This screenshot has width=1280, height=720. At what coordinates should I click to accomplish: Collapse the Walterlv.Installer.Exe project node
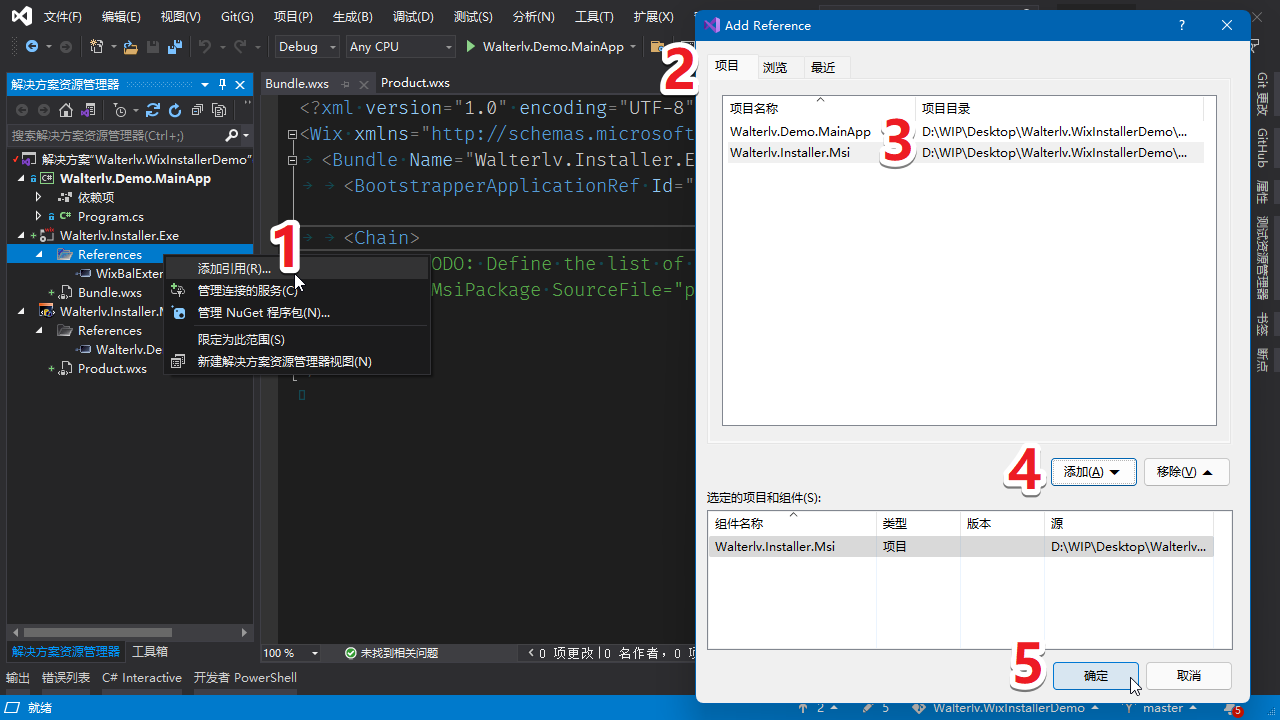point(22,236)
